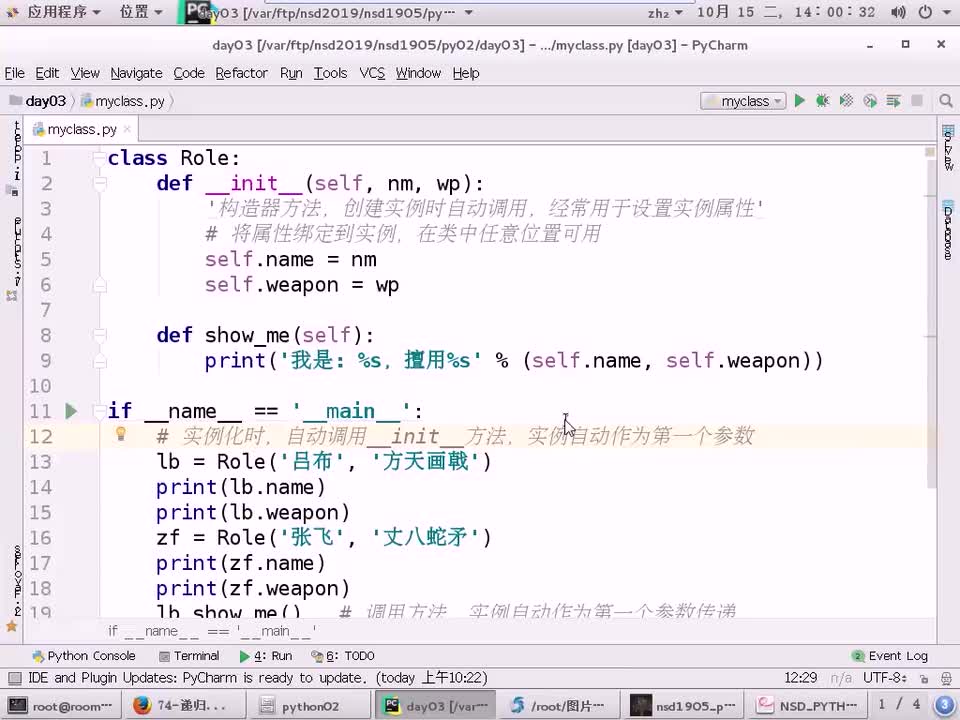Image resolution: width=960 pixels, height=720 pixels.
Task: Click the day03 breadcrumb in navigation bar
Action: [x=38, y=101]
